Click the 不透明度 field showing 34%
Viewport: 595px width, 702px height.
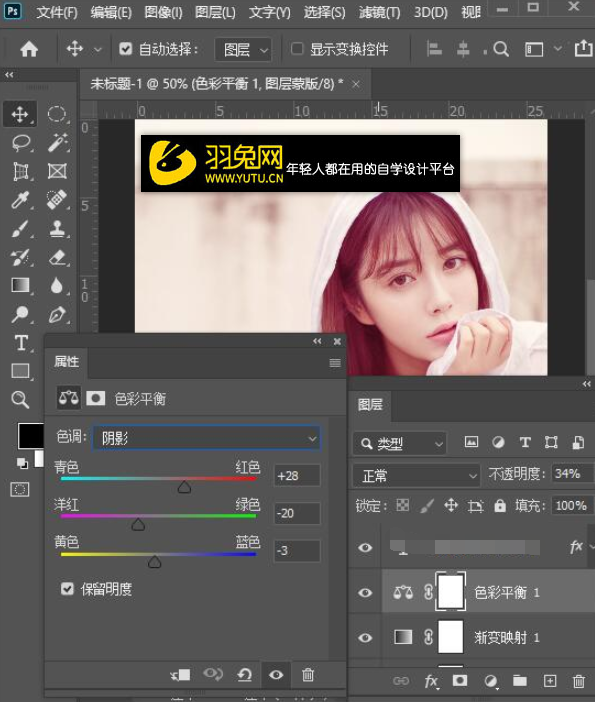(x=572, y=474)
